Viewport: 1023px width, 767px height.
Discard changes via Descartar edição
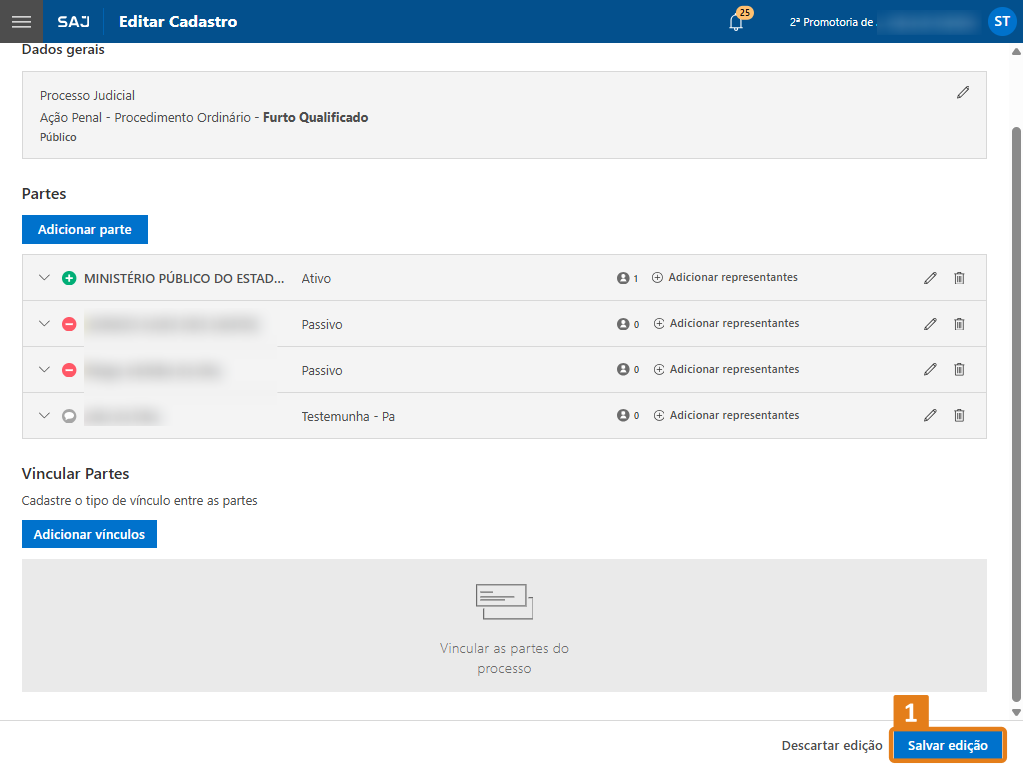pyautogui.click(x=831, y=745)
